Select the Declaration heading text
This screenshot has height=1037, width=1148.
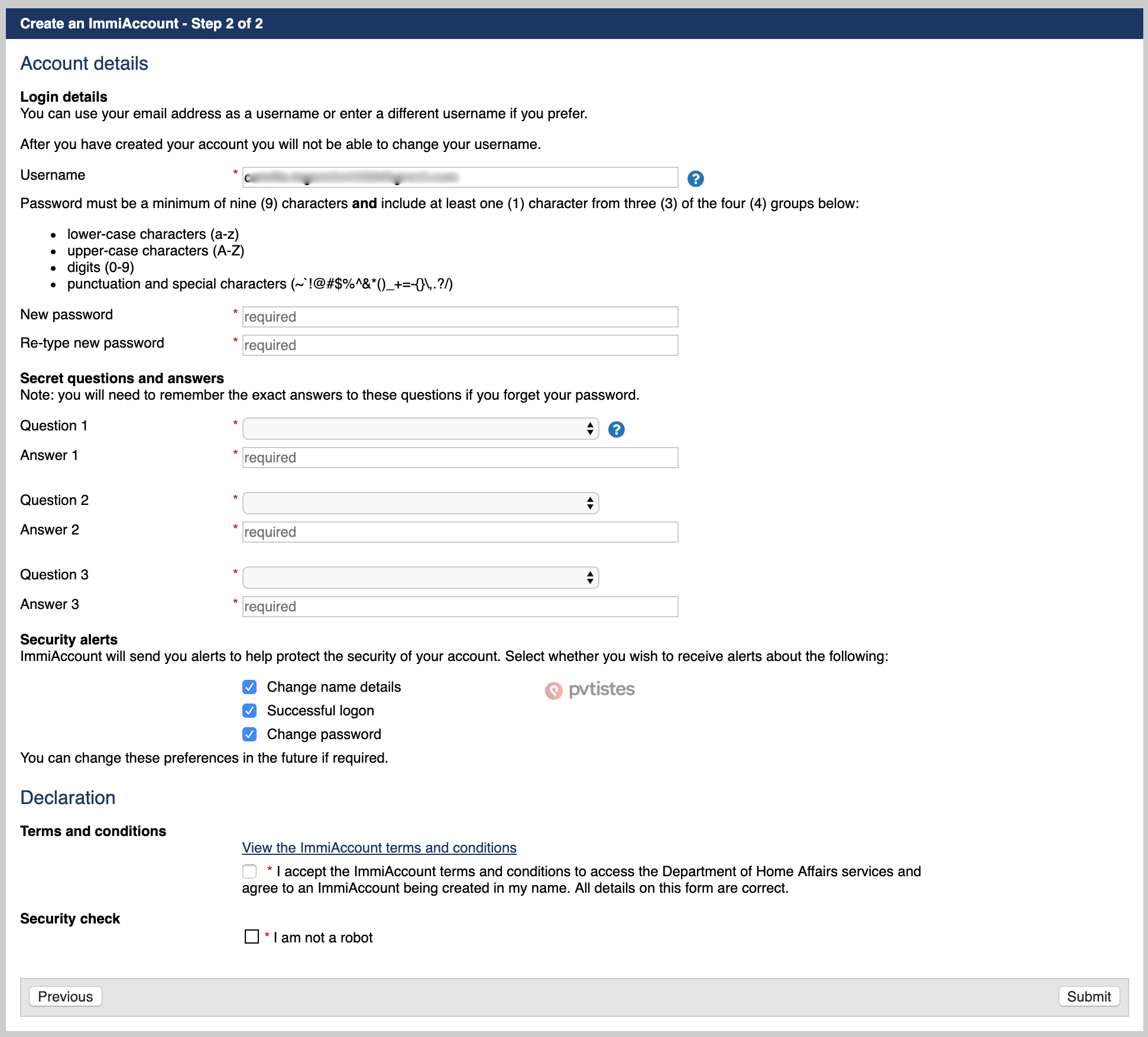[68, 798]
